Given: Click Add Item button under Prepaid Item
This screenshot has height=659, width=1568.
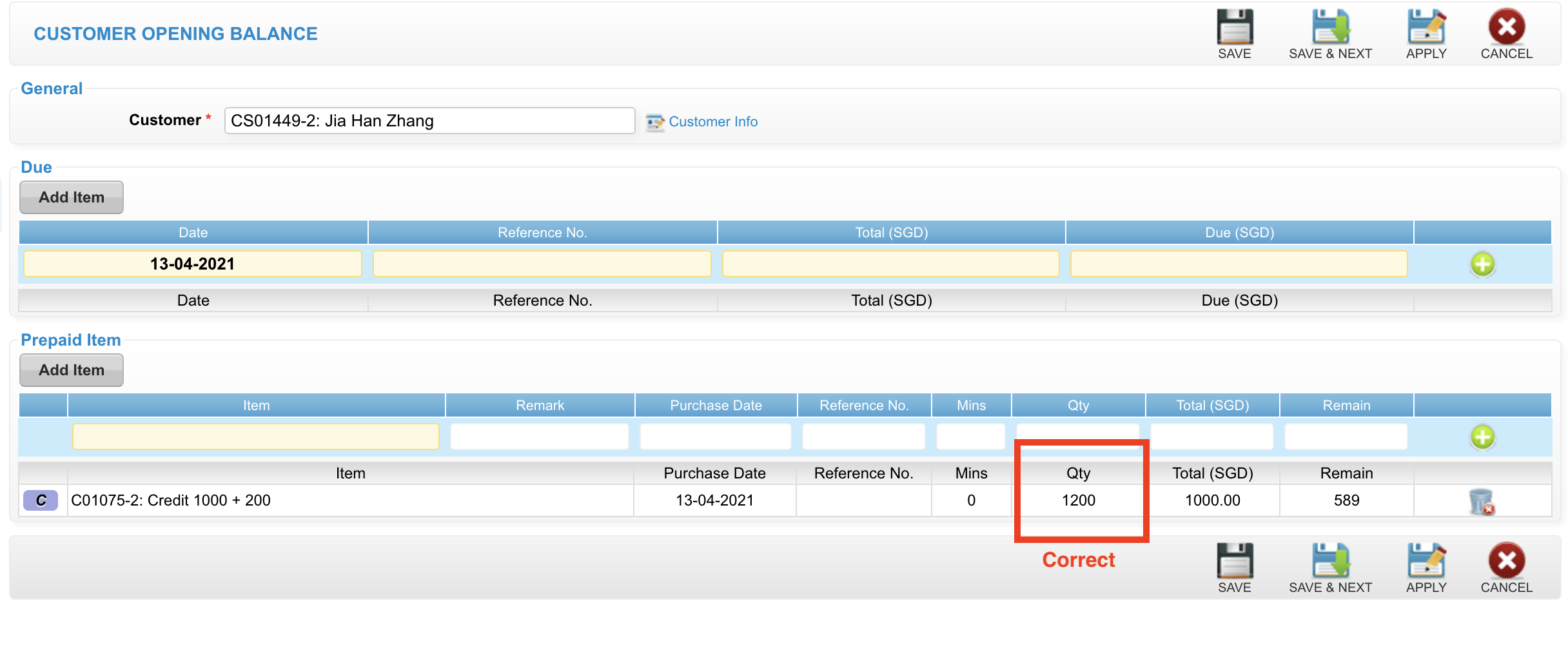Looking at the screenshot, I should pos(72,370).
